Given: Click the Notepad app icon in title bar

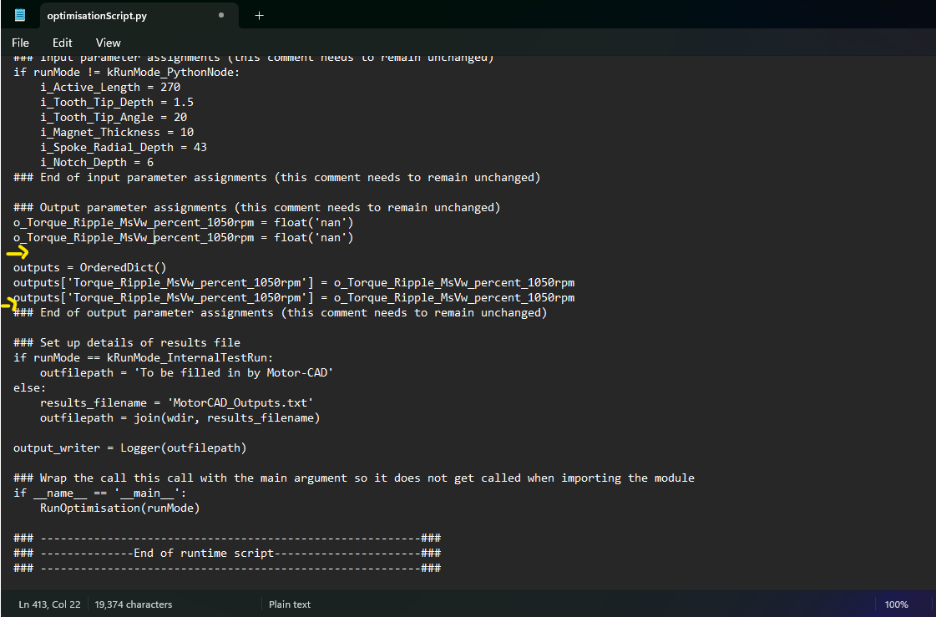Looking at the screenshot, I should tap(20, 15).
